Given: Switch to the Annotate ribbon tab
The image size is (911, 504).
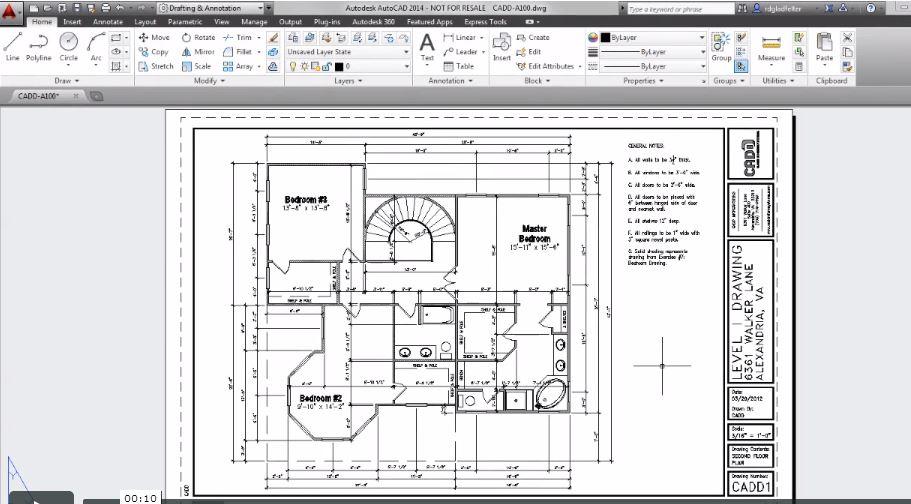Looking at the screenshot, I should tap(108, 22).
